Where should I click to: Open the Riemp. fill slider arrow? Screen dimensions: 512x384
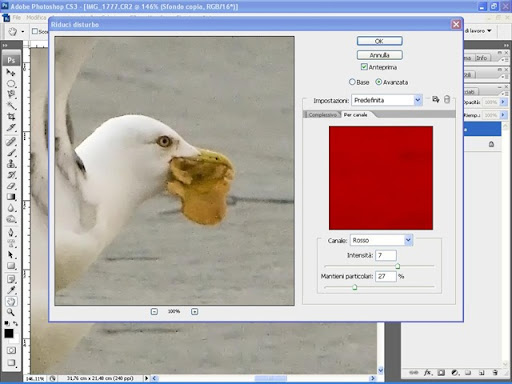tap(503, 115)
